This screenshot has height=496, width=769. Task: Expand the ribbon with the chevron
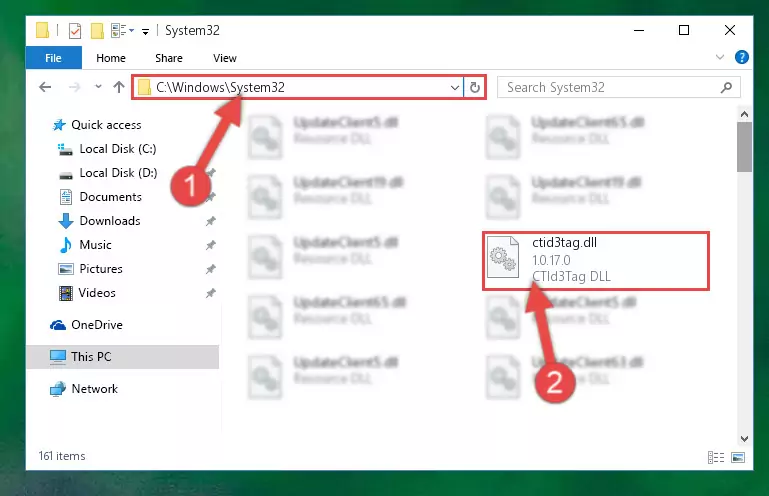tap(719, 57)
